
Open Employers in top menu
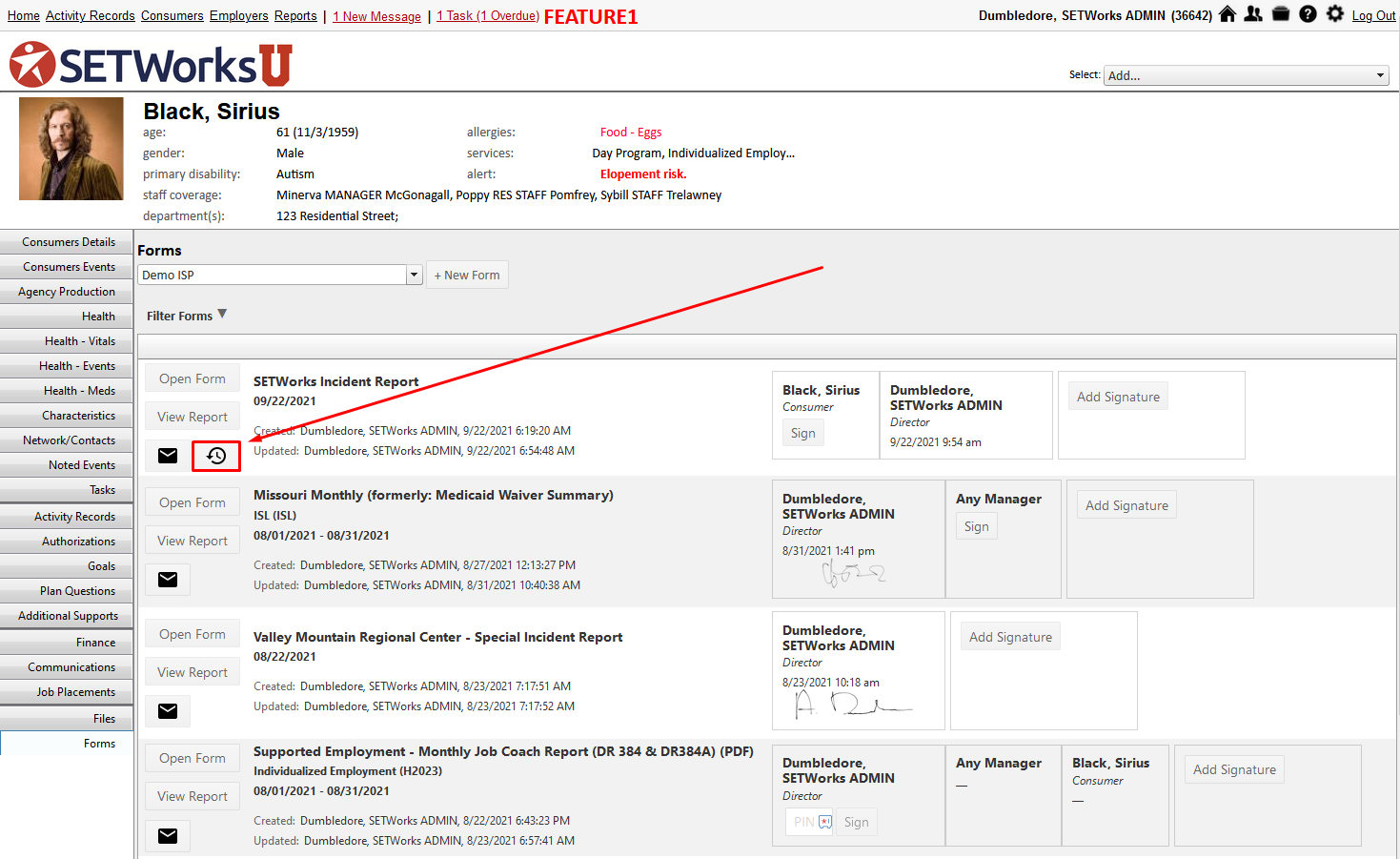pyautogui.click(x=239, y=16)
